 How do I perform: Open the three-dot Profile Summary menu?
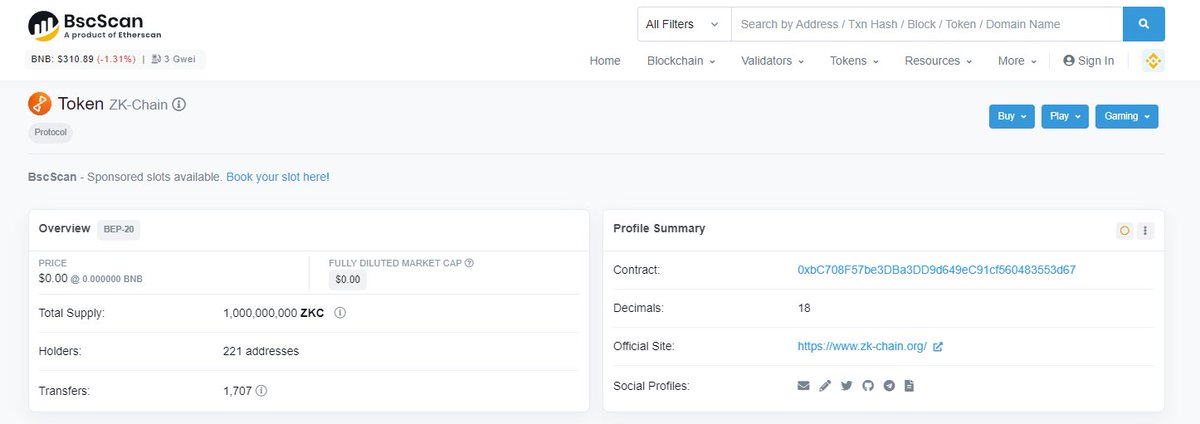(x=1146, y=230)
